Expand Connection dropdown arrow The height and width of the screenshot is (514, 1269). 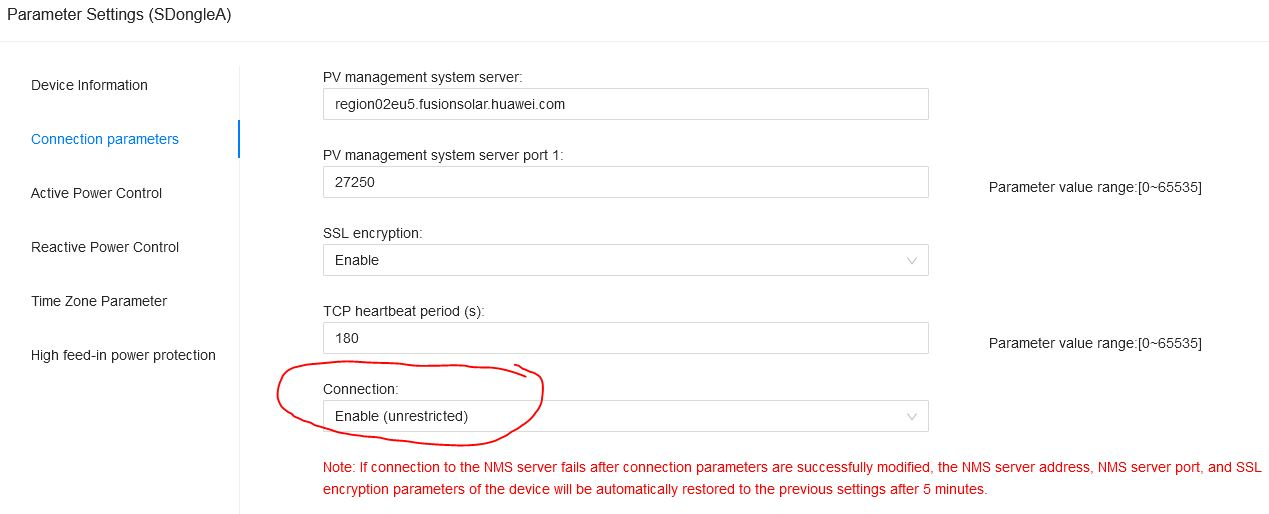click(x=911, y=416)
